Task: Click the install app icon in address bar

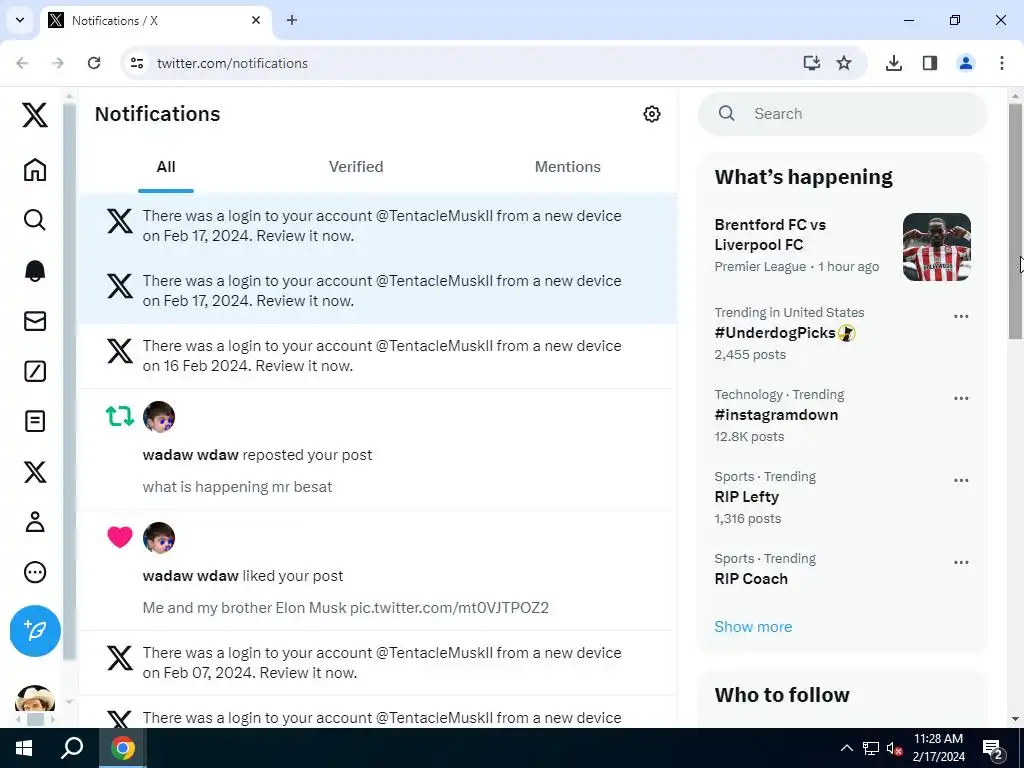Action: pos(812,63)
